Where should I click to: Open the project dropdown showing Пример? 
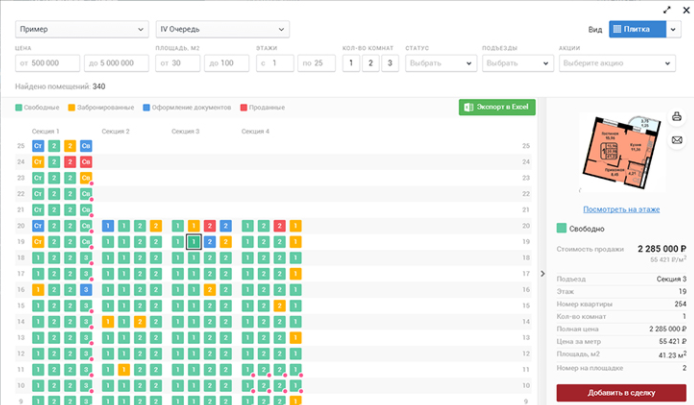pos(82,29)
